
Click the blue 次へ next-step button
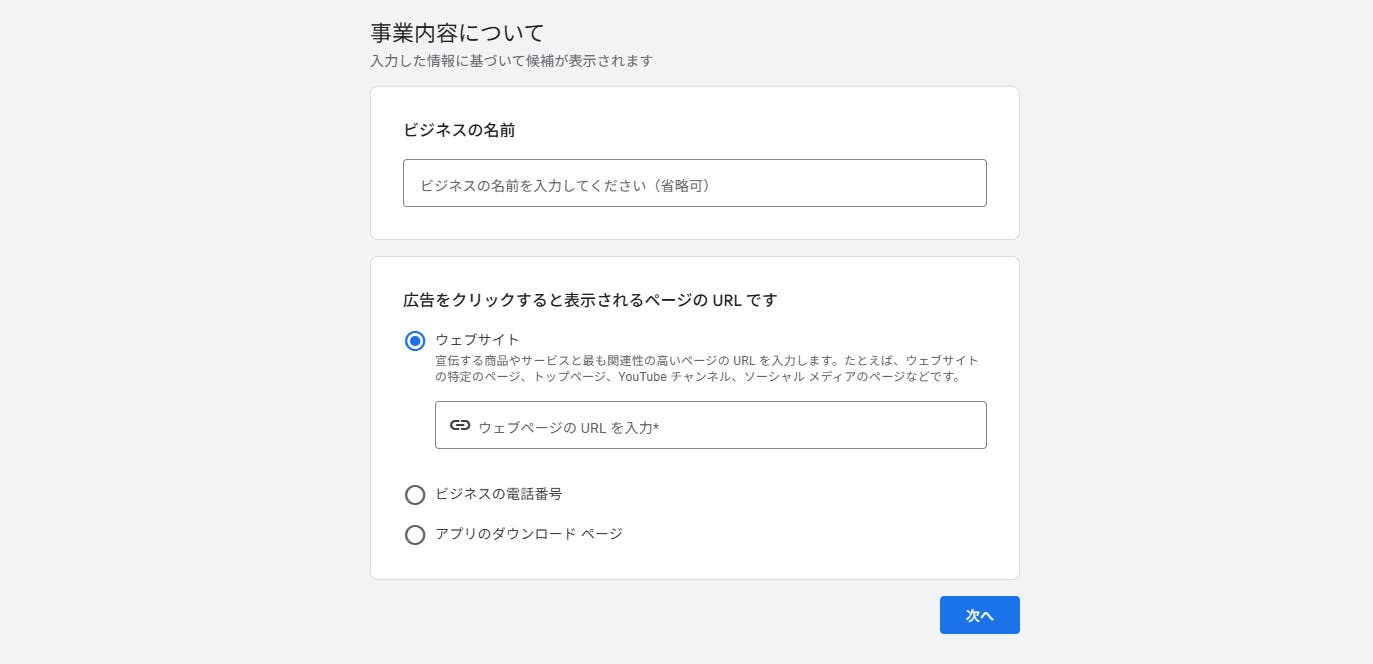point(978,615)
